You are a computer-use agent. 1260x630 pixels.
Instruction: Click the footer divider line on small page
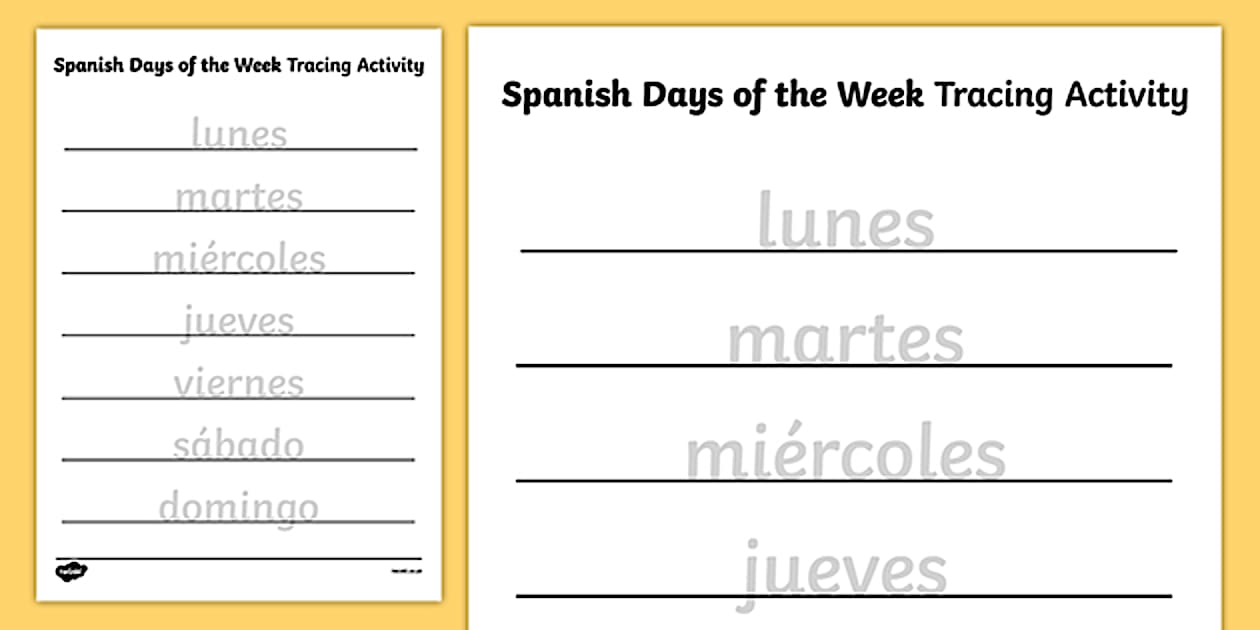238,559
